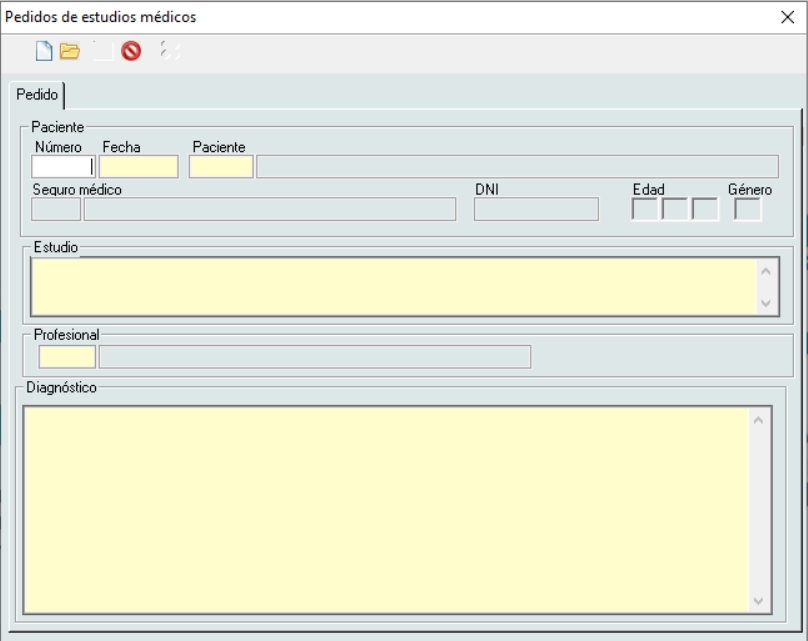Close the Pedidos de estudios médicos window
Image resolution: width=808 pixels, height=641 pixels.
click(x=786, y=17)
